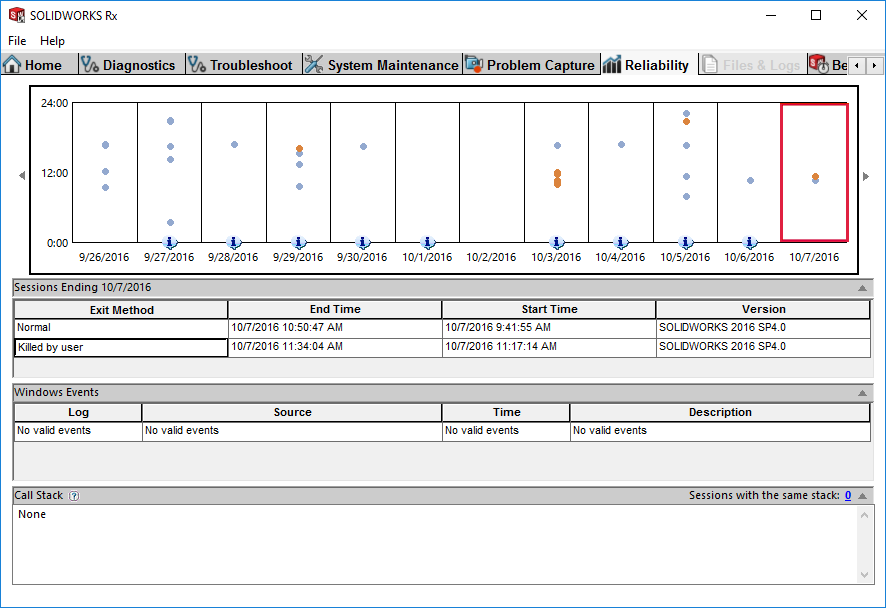Click the help icon beside Call Stack
Screen dimensions: 886x608
point(74,496)
